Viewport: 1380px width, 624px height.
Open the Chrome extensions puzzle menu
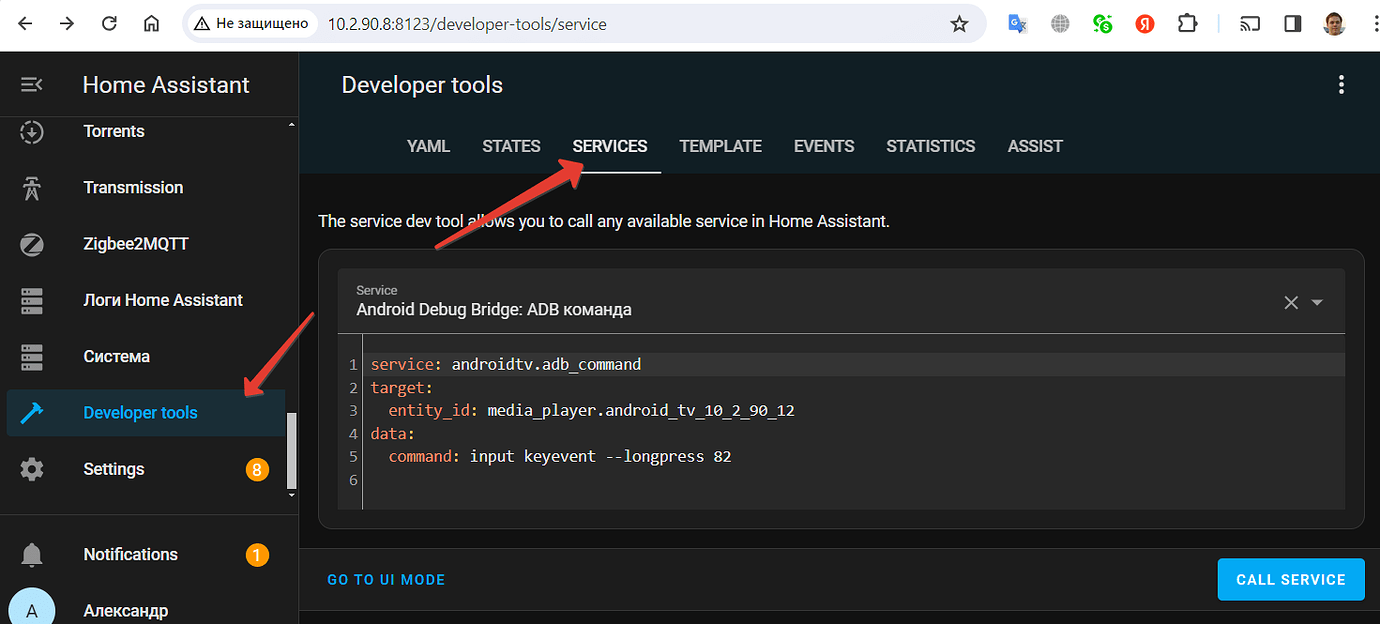click(x=1187, y=23)
